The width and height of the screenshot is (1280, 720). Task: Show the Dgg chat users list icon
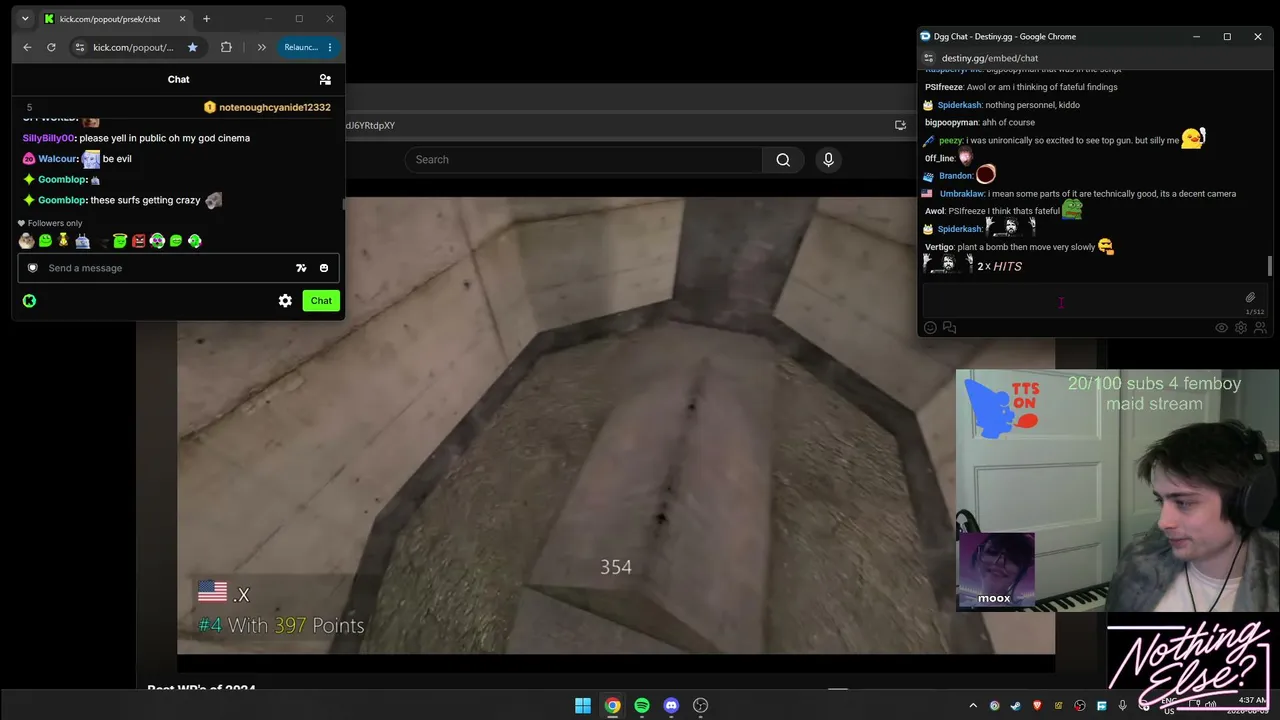1260,328
